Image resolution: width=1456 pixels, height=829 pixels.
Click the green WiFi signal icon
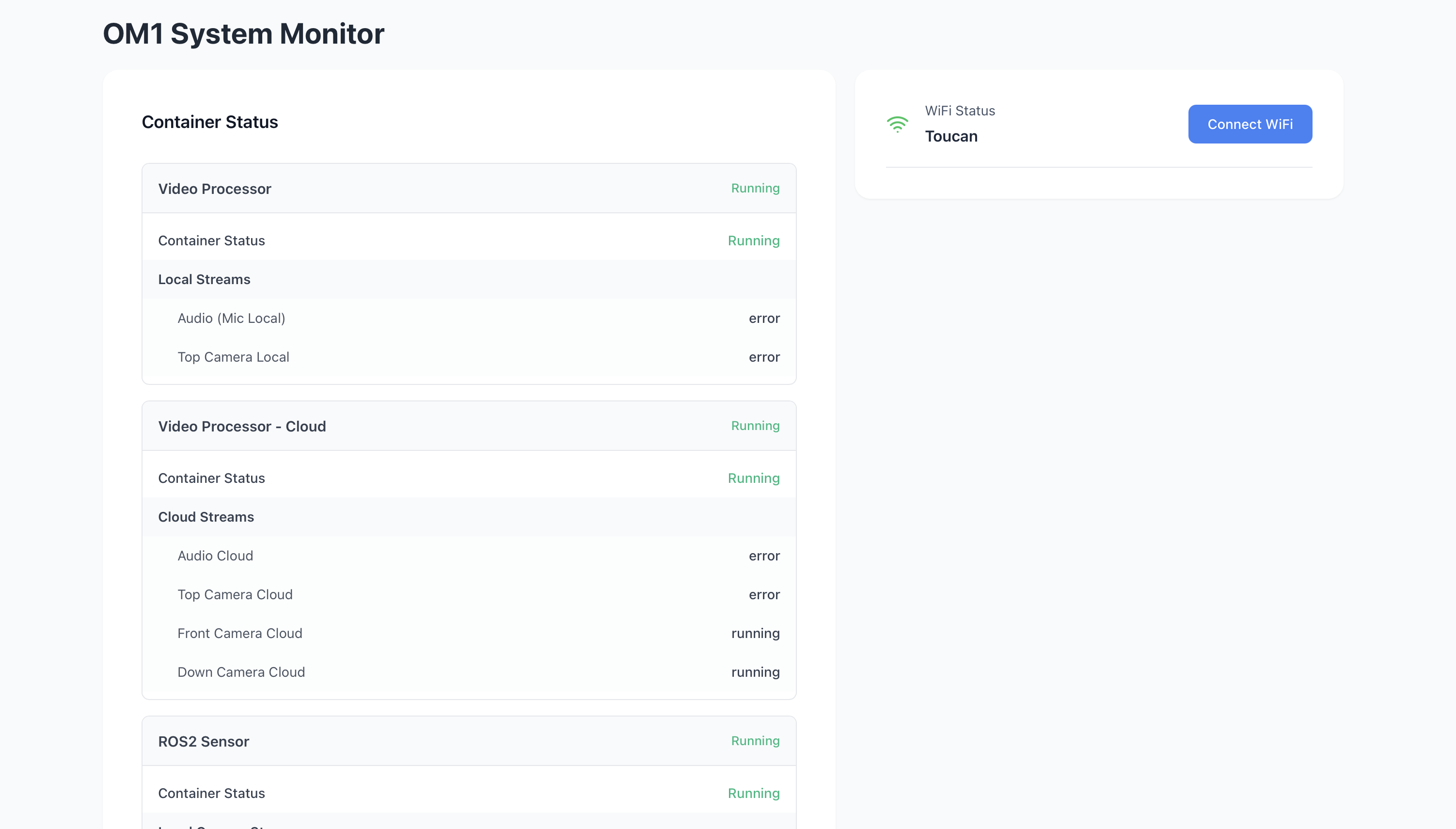pos(898,123)
